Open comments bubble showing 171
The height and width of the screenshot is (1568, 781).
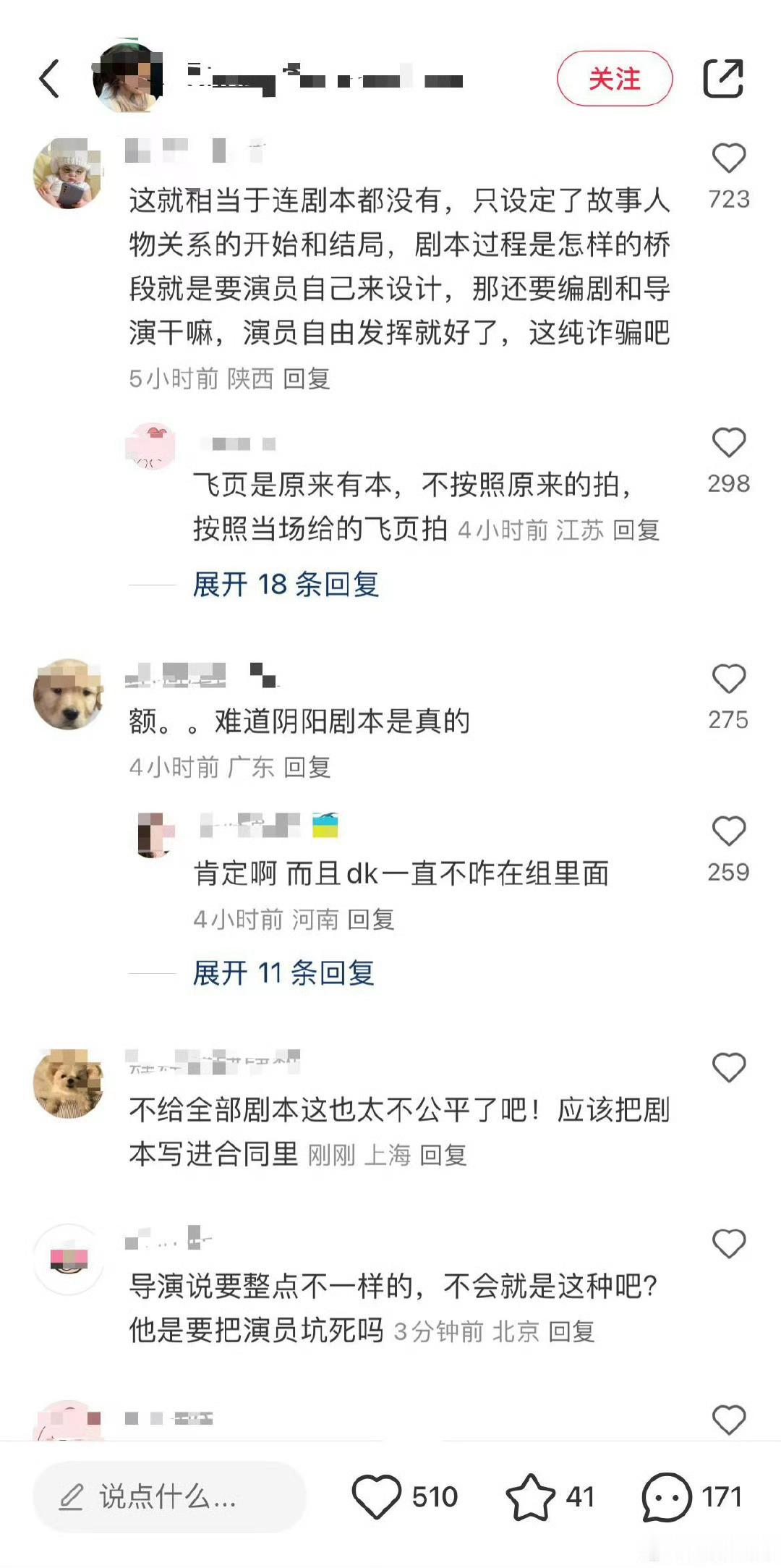click(x=666, y=1496)
